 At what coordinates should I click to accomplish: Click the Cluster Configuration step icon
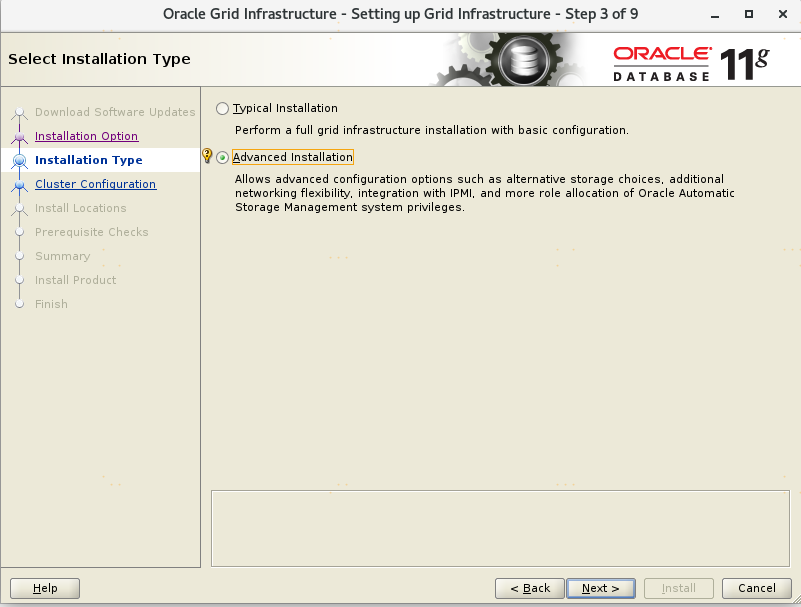(x=19, y=185)
